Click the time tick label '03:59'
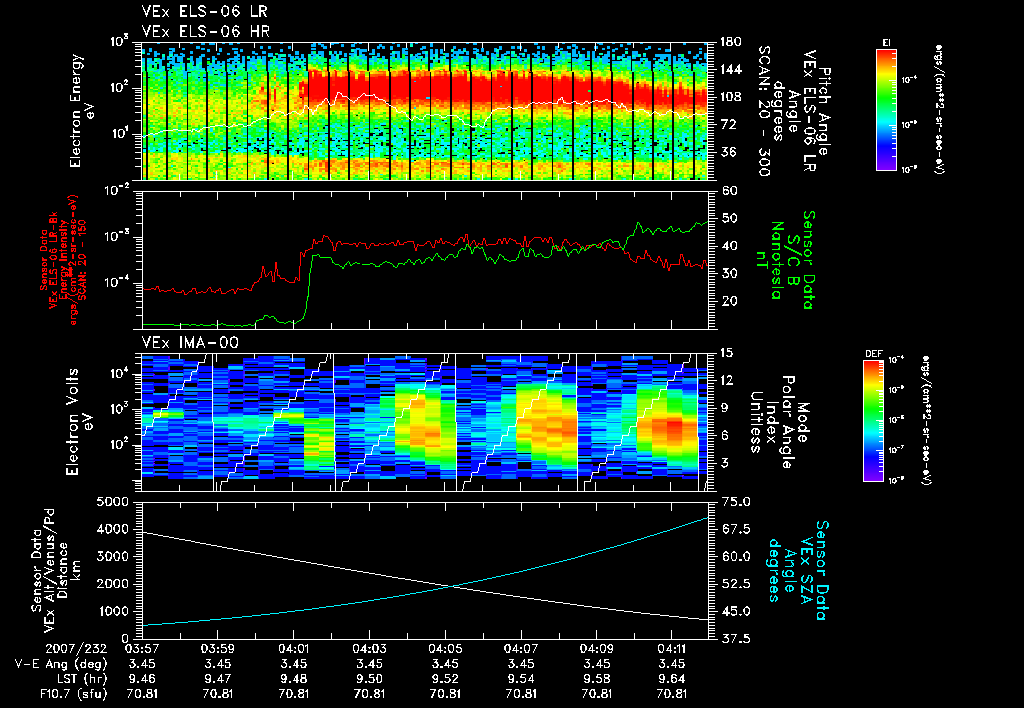Screen dimensions: 1024x708 tap(217, 649)
